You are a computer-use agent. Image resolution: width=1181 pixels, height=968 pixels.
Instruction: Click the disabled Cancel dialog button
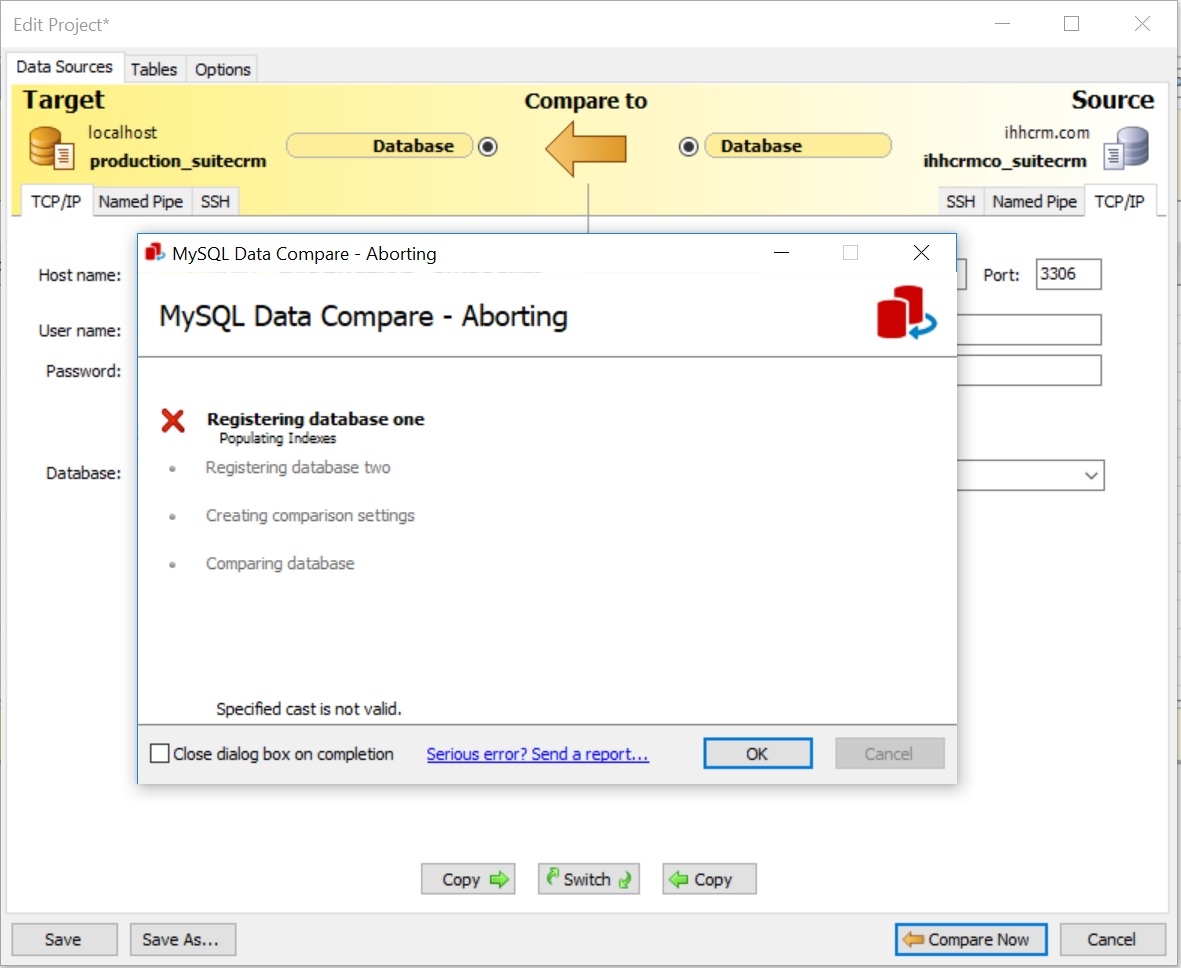(x=890, y=753)
